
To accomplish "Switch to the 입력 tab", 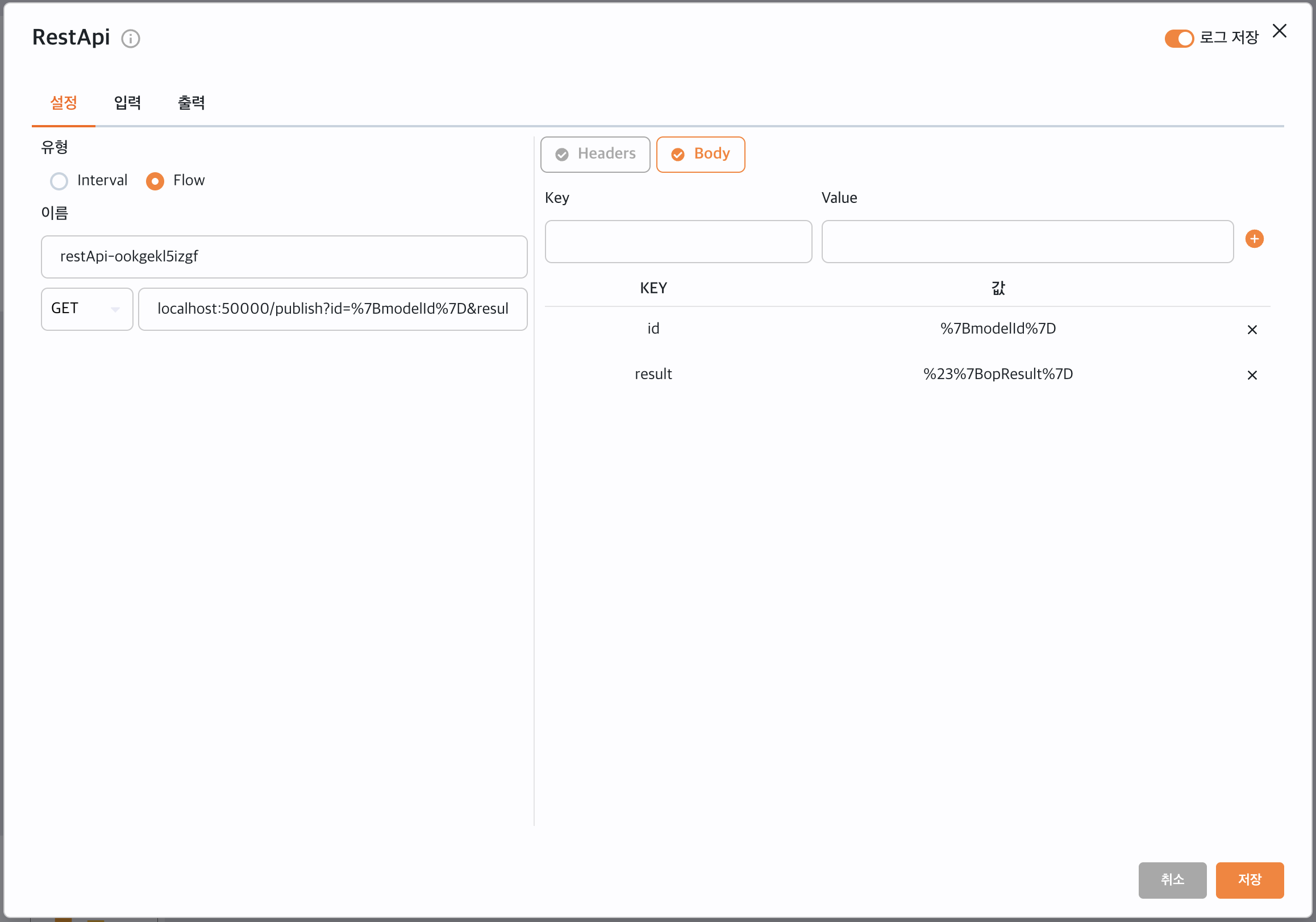I will [127, 103].
